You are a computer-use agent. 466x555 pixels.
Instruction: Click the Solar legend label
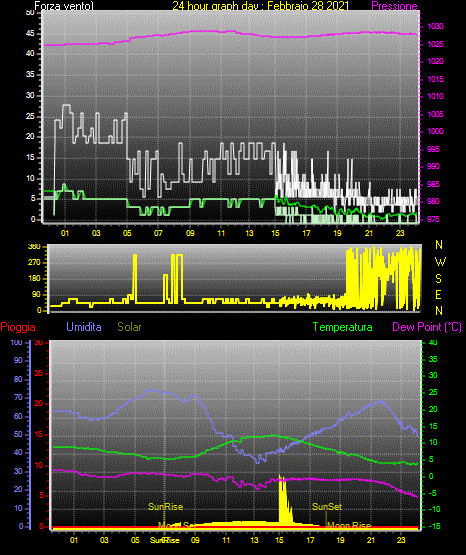(x=130, y=327)
